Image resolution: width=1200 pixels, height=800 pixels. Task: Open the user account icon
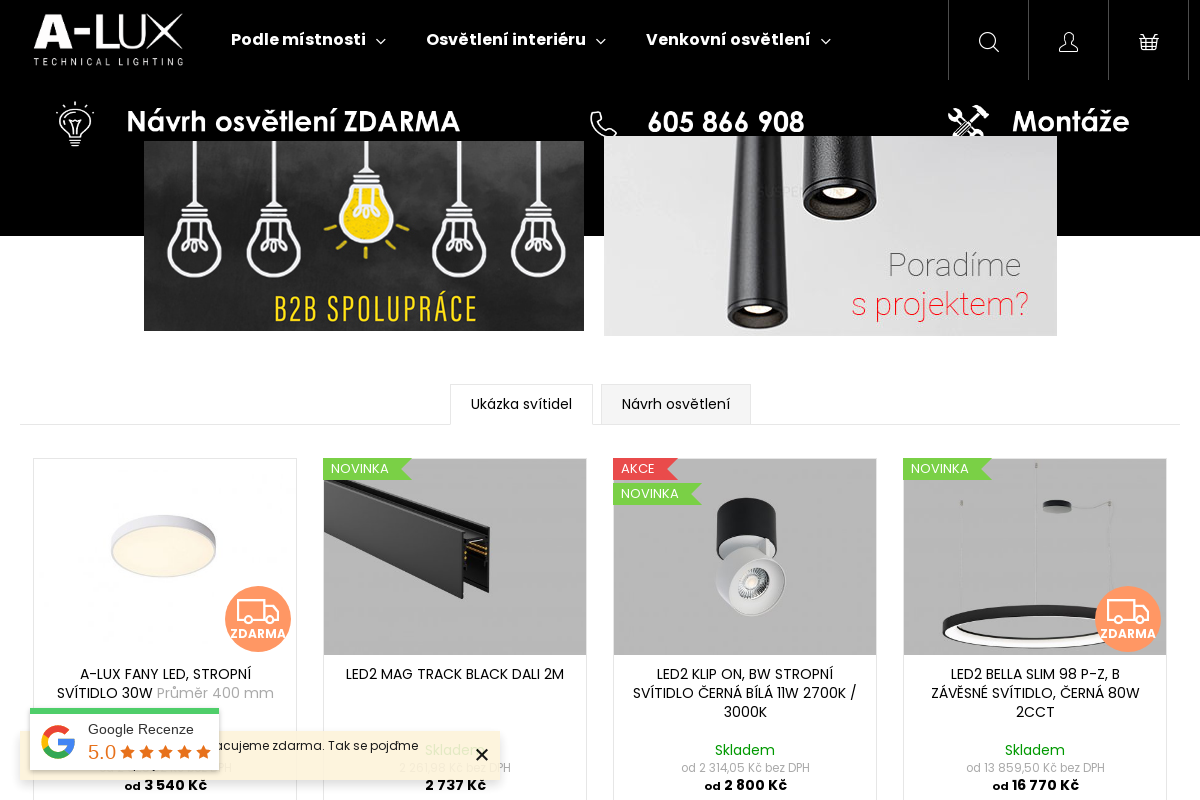point(1068,41)
